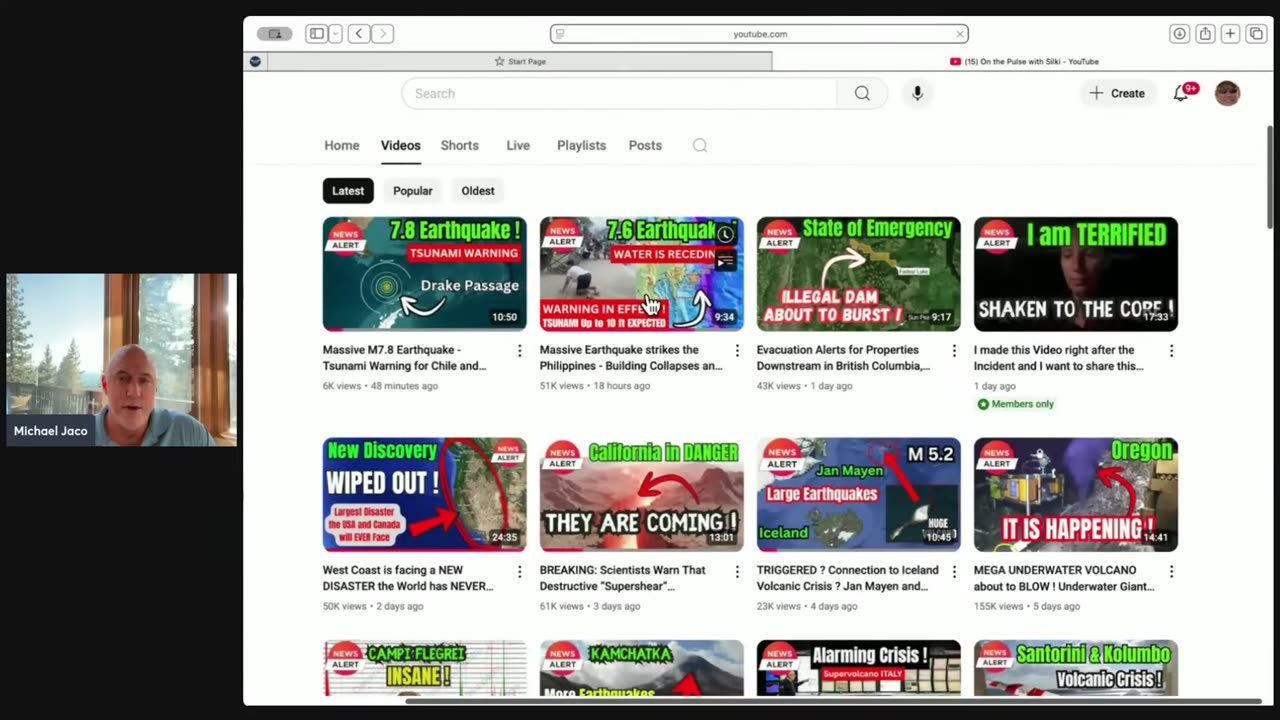Open the Safari downloads icon
Screen dimensions: 1280x720
(x=1179, y=34)
